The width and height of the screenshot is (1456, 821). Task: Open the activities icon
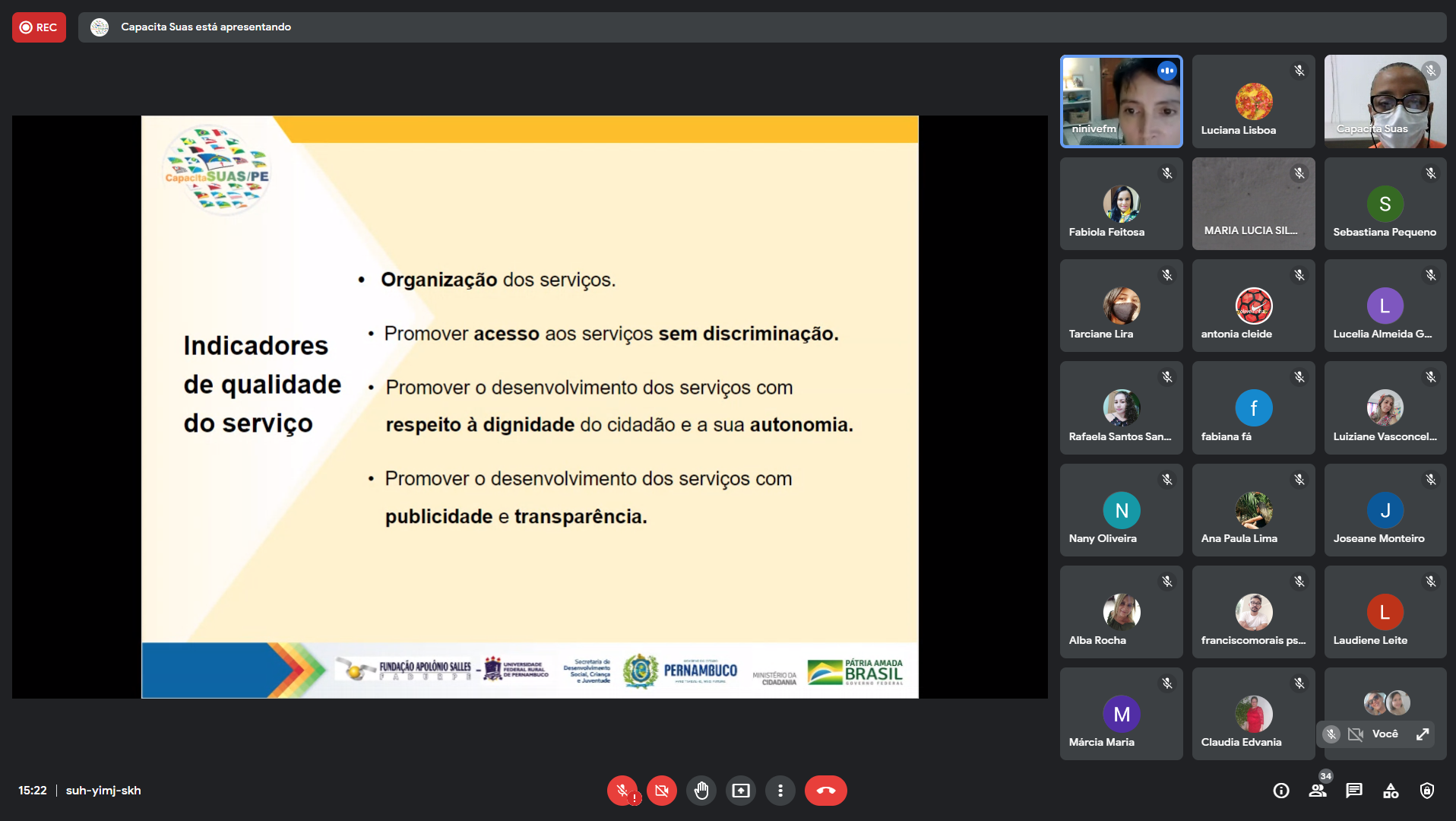(x=1391, y=791)
